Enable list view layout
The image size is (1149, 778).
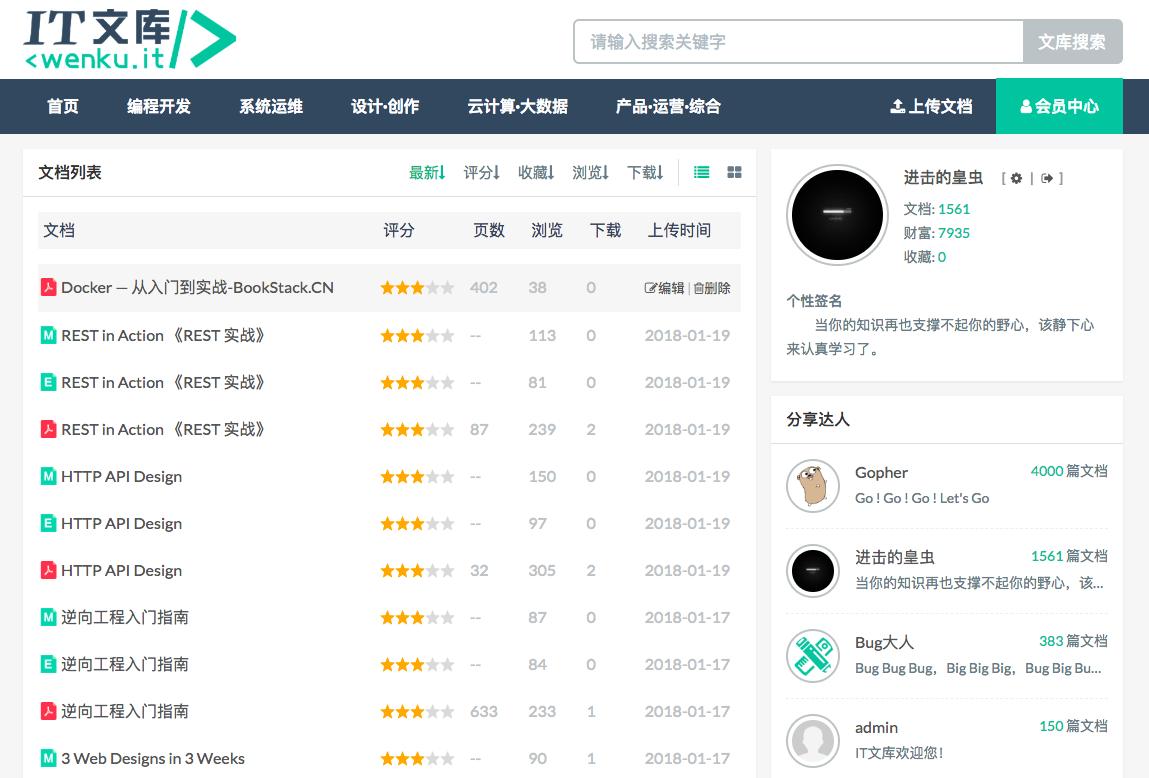[x=701, y=172]
